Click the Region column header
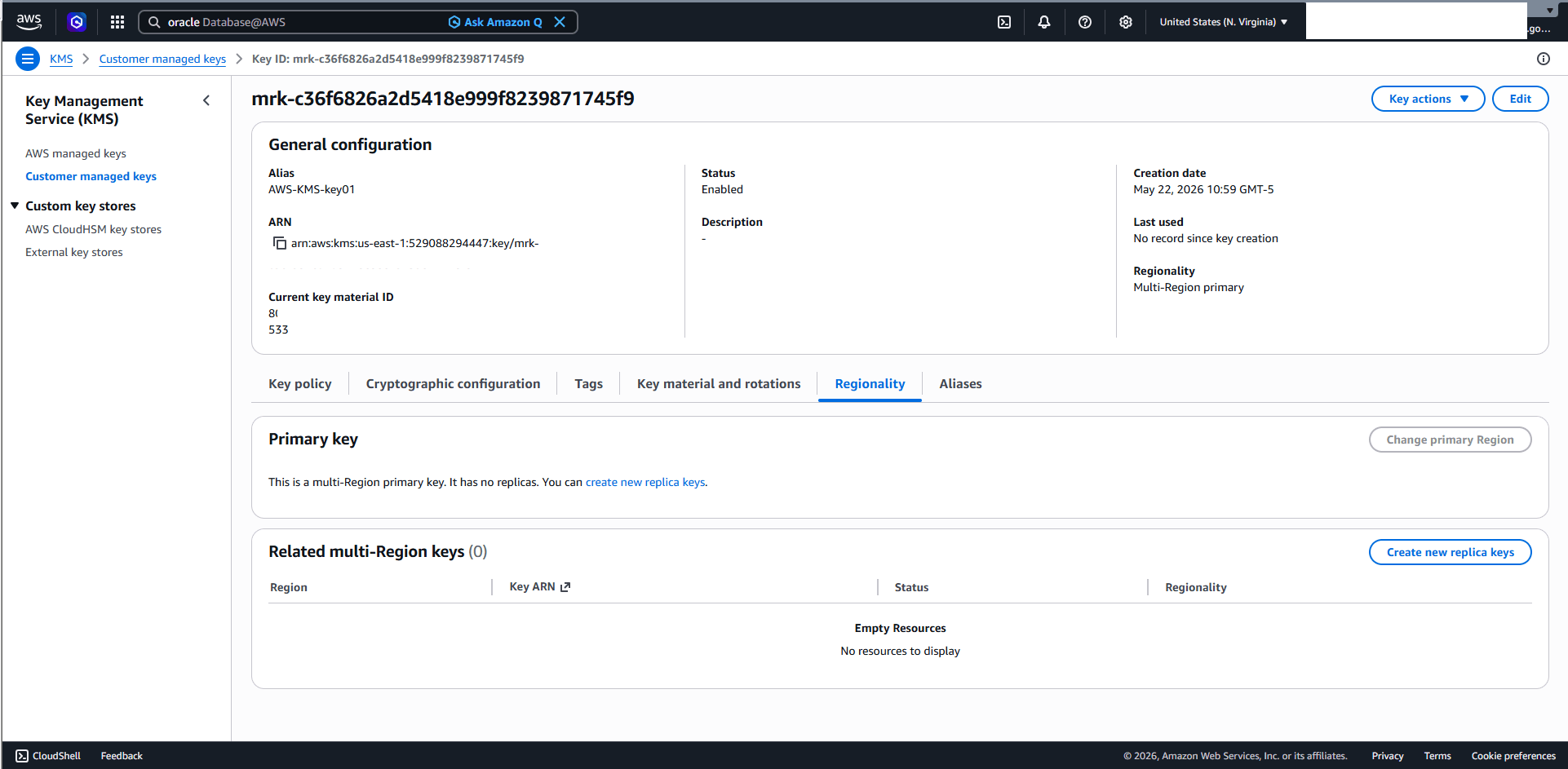Screen dimensions: 1568x769 click(289, 587)
